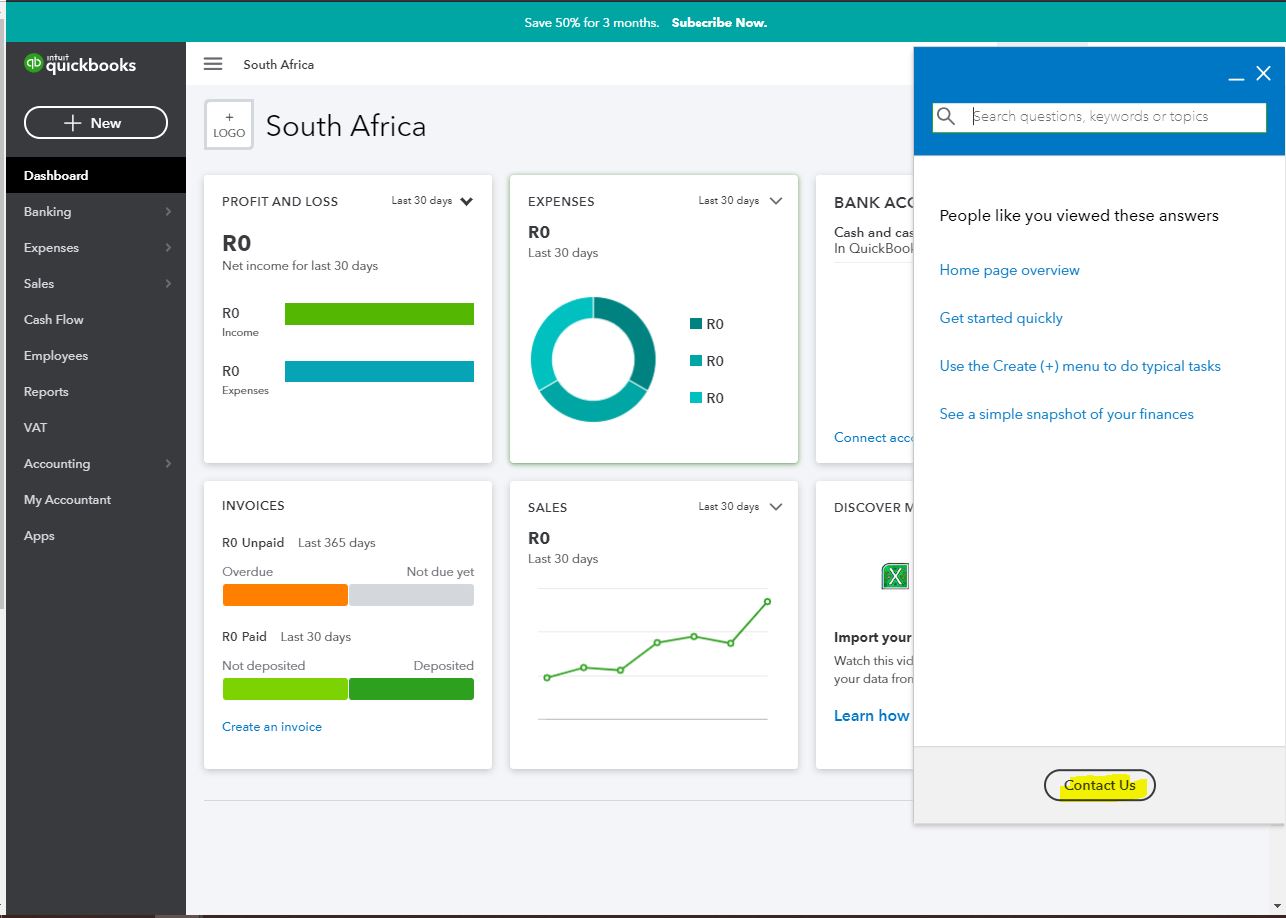
Task: Click South Africa in the top header bar
Action: point(279,64)
